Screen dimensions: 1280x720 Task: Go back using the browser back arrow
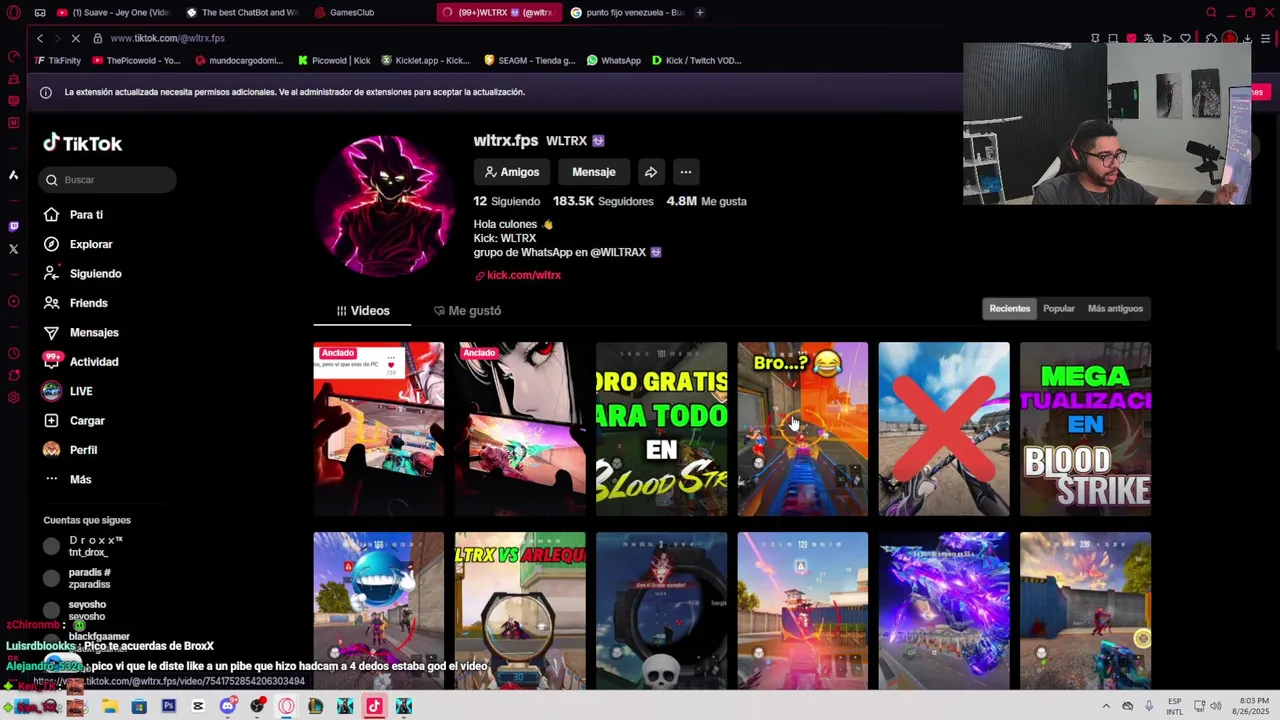pyautogui.click(x=40, y=38)
